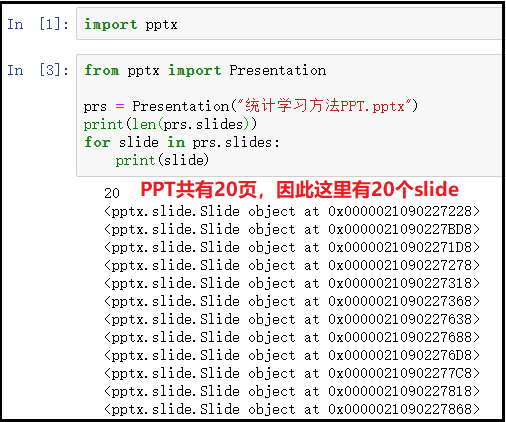Viewport: 506px width, 422px height.
Task: Click Slide object output ending 227BD8
Action: 292,229
